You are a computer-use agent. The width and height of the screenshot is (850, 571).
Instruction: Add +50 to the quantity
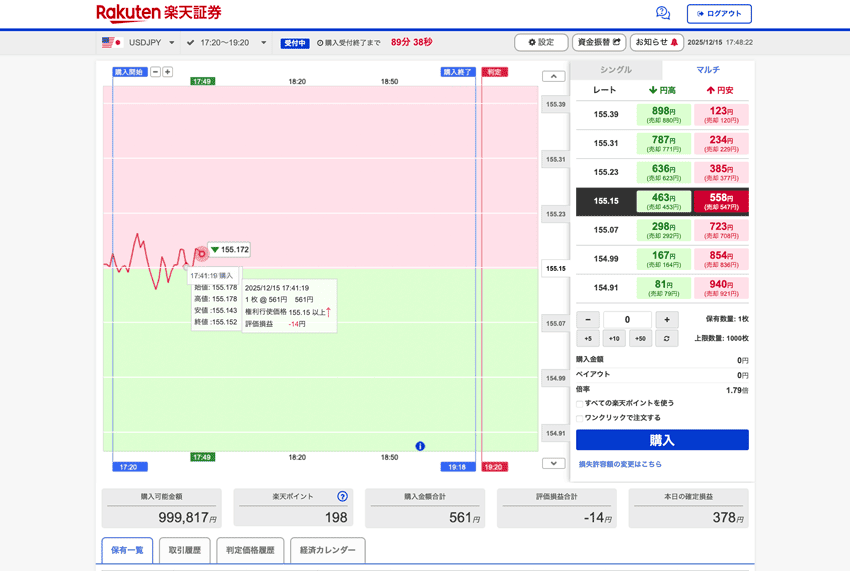pos(640,338)
